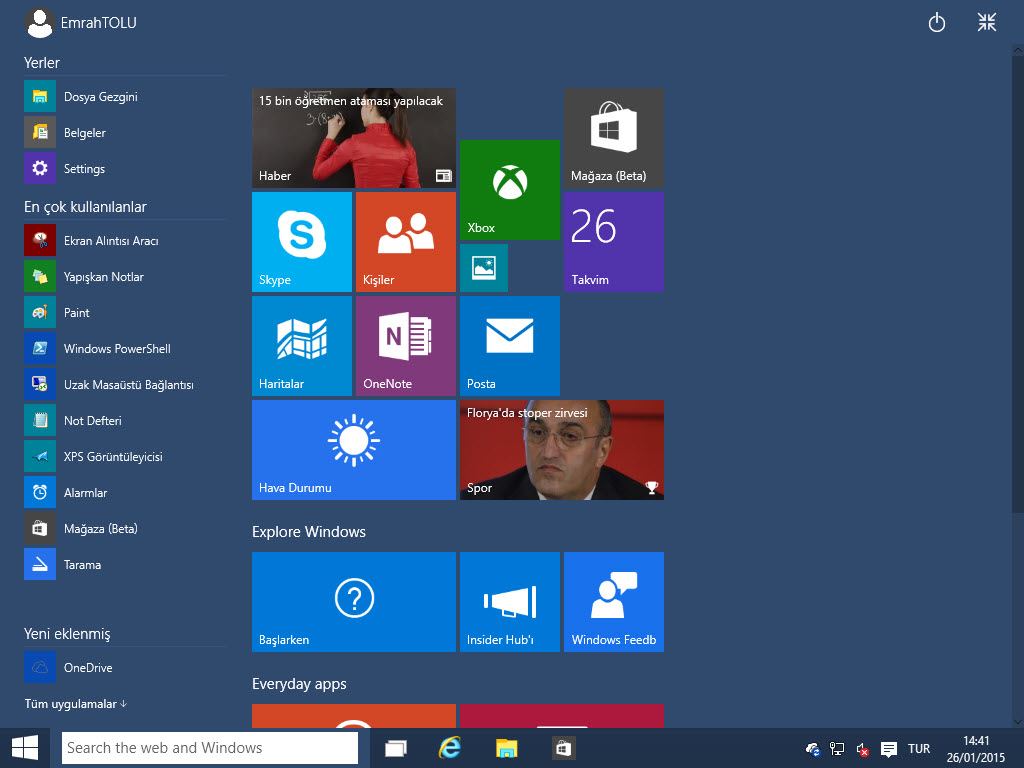Screen dimensions: 1024x768
Task: Open the network tray icon
Action: [837, 749]
